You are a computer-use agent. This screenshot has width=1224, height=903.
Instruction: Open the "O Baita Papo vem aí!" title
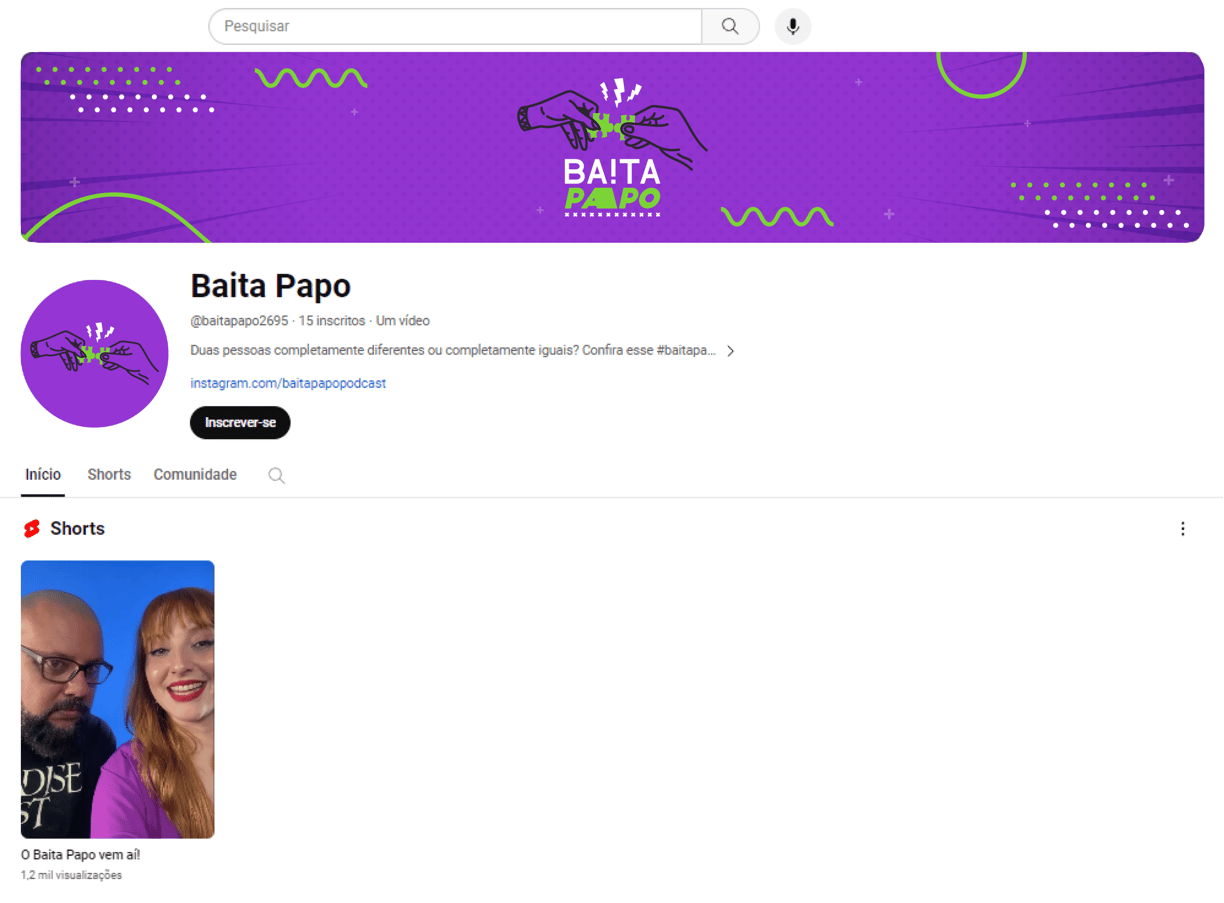click(81, 855)
